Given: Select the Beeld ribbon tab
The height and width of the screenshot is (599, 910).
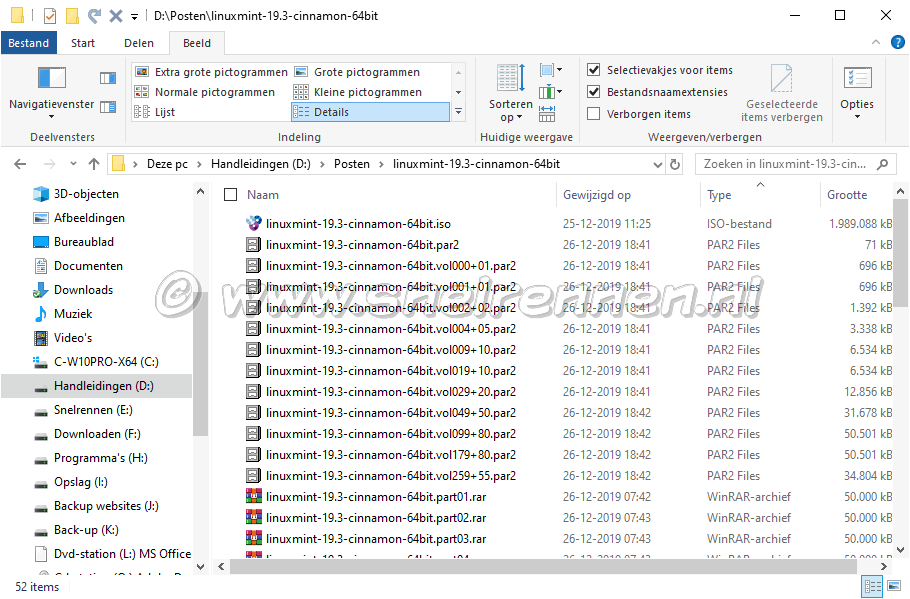Looking at the screenshot, I should click(x=197, y=43).
